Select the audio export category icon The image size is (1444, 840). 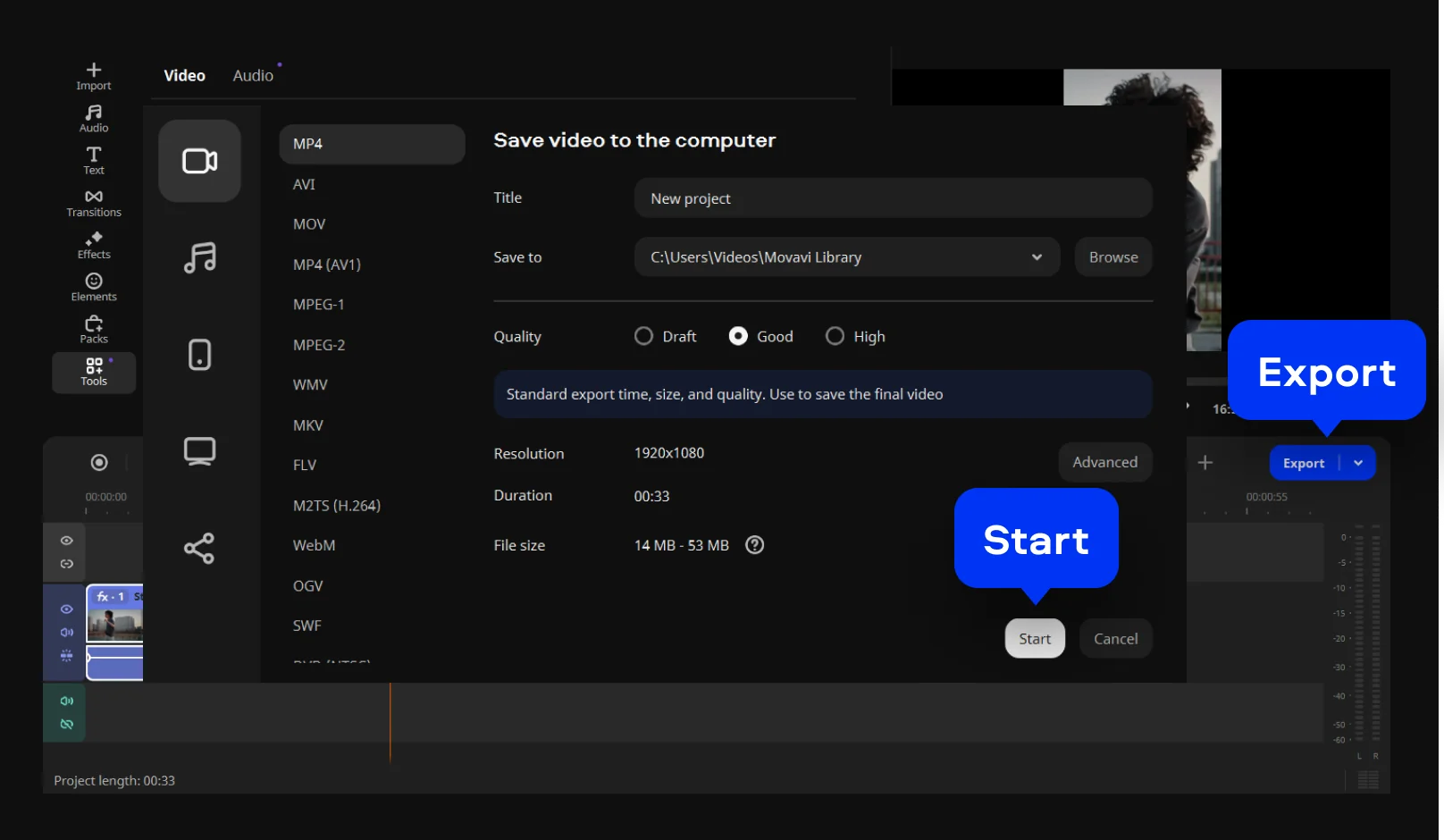(x=199, y=258)
